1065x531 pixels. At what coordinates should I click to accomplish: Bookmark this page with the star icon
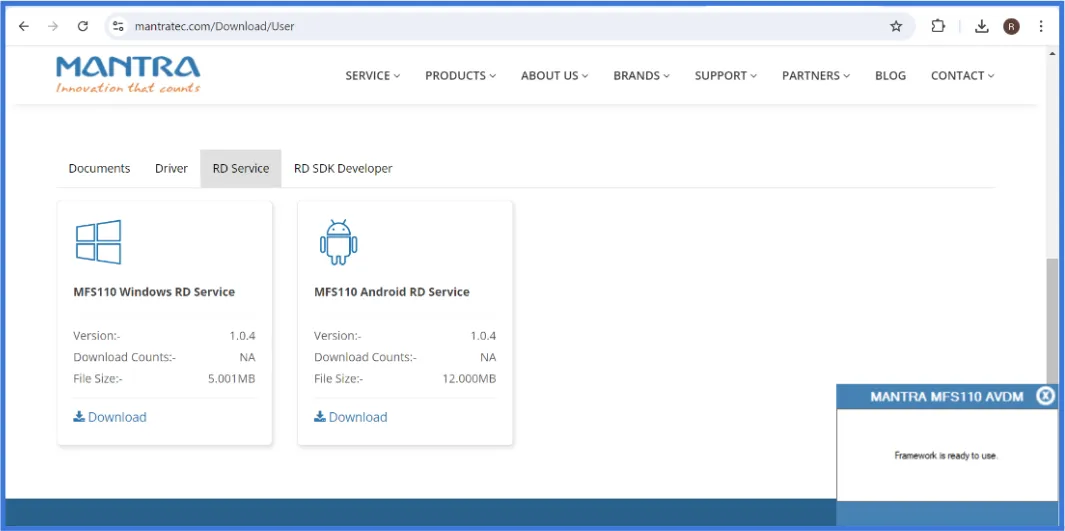coord(896,26)
